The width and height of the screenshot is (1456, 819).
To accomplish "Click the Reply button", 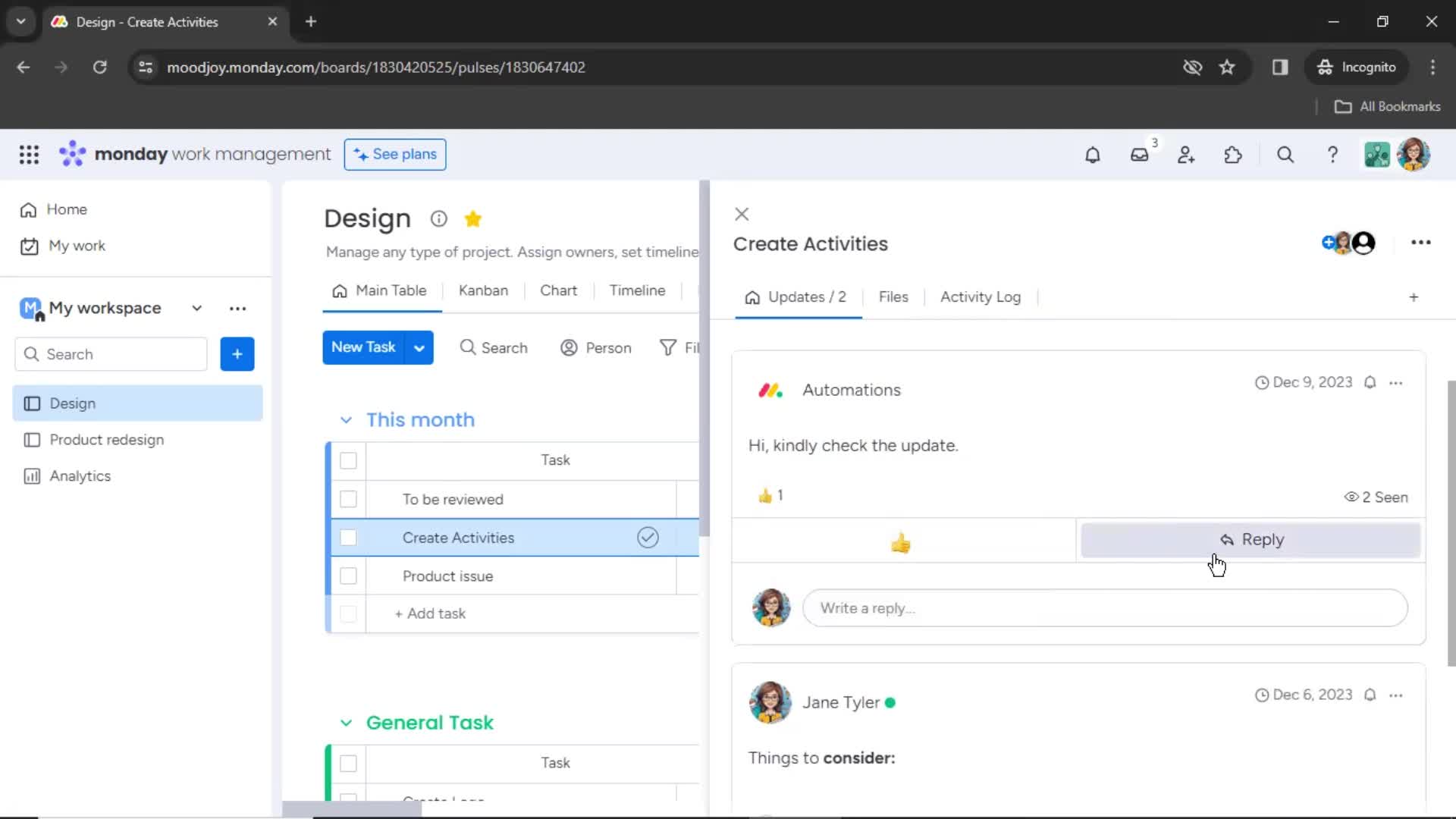I will (x=1252, y=539).
